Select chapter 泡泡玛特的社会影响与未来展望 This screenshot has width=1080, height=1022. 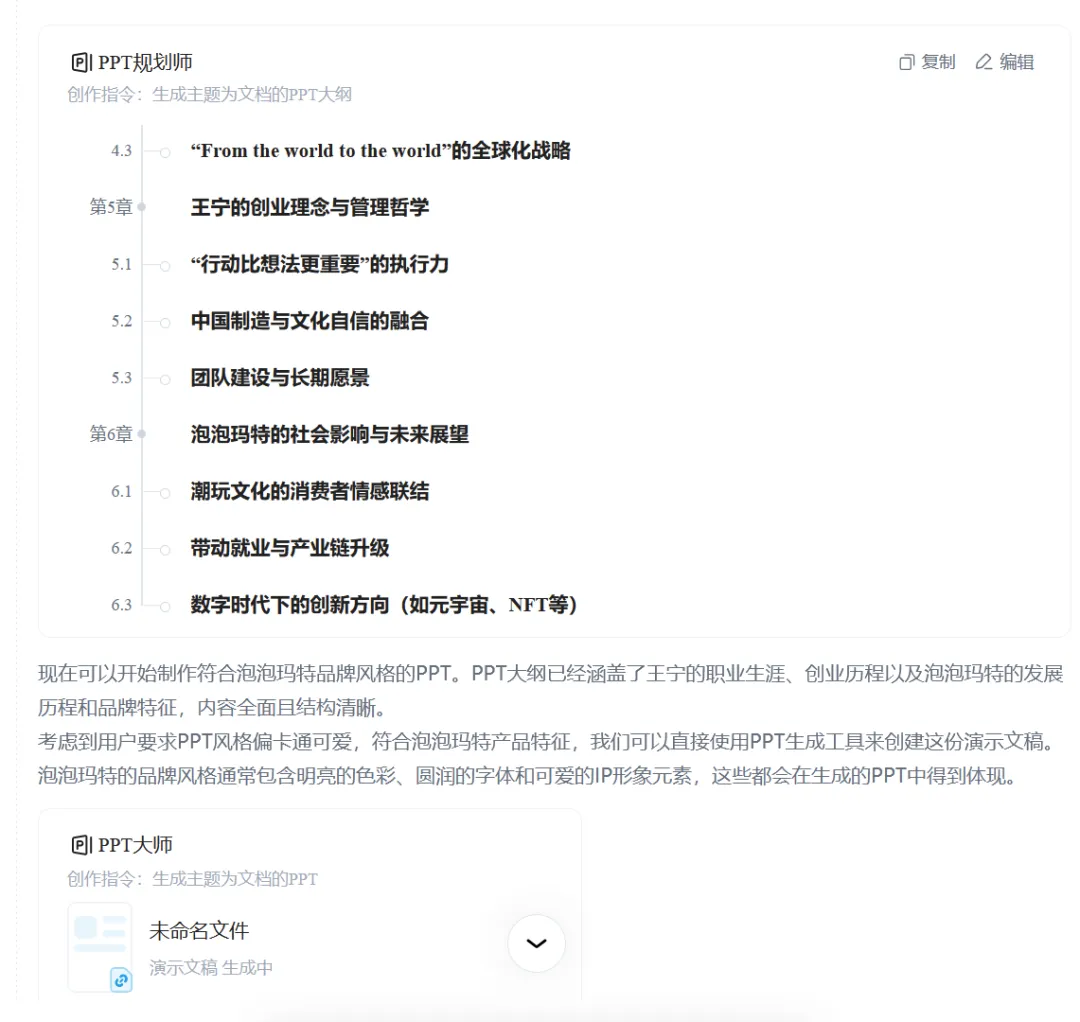329,435
